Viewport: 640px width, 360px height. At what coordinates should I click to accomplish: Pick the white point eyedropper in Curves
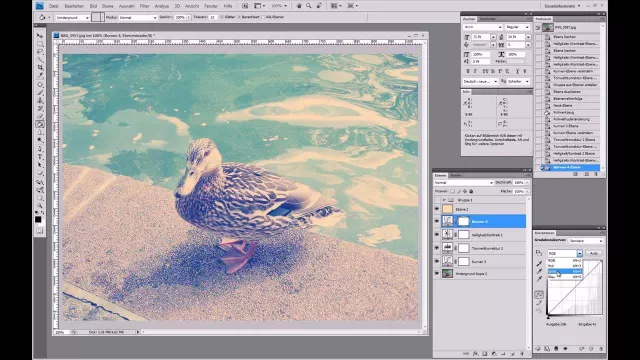click(539, 279)
